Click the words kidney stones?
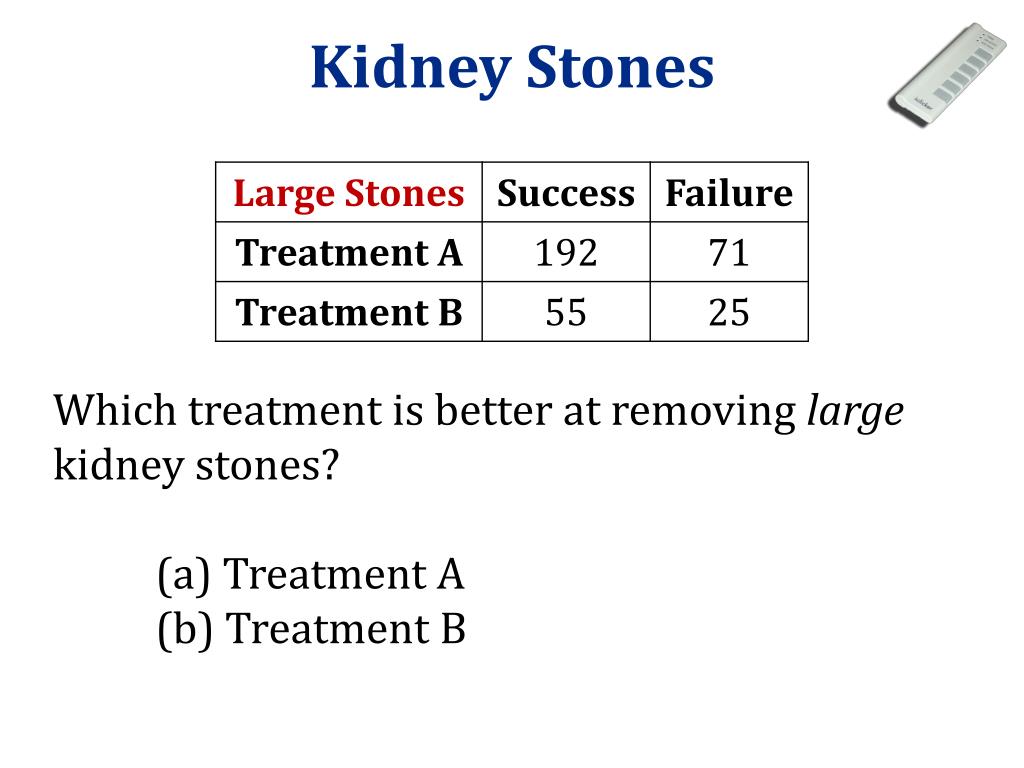The height and width of the screenshot is (768, 1024). pos(197,468)
